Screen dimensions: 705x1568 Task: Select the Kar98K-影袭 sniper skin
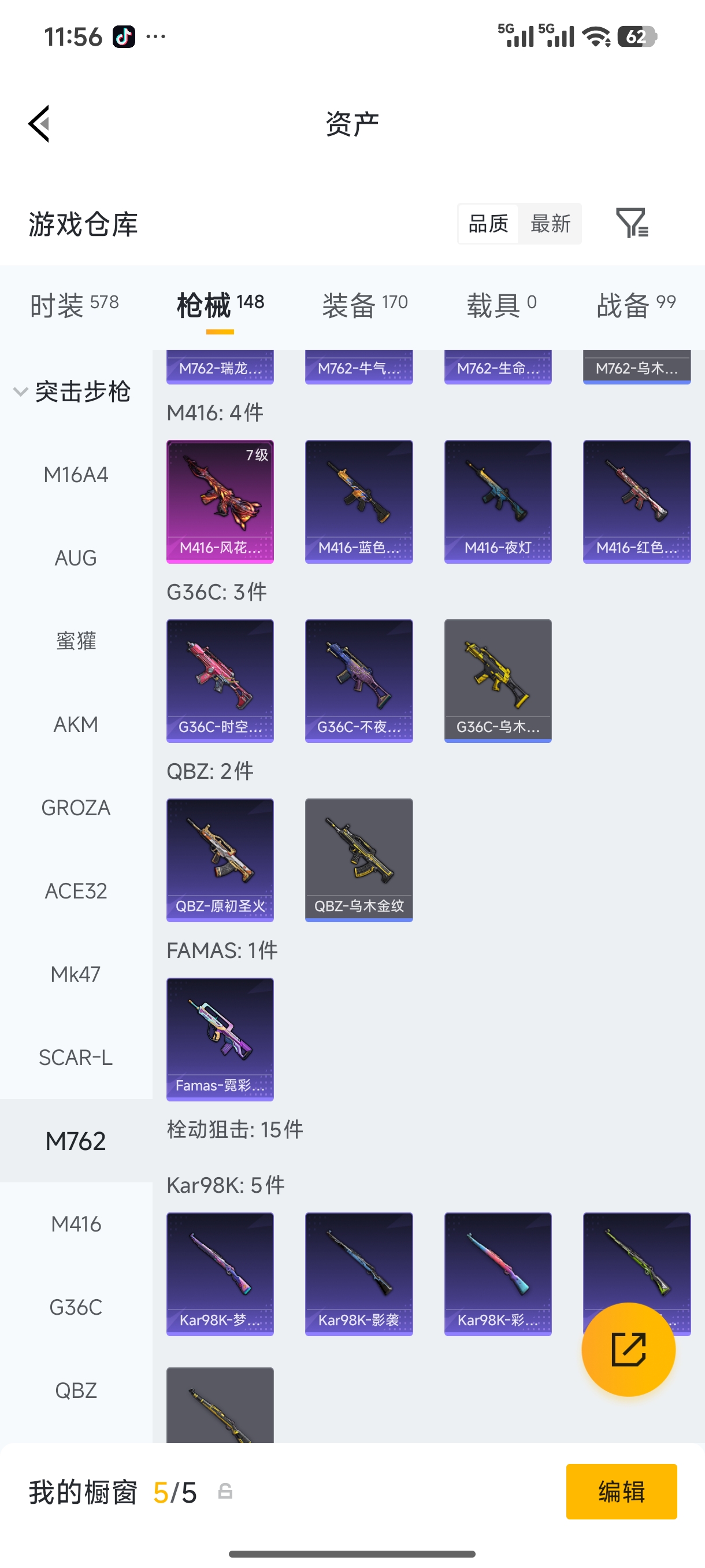click(359, 1274)
